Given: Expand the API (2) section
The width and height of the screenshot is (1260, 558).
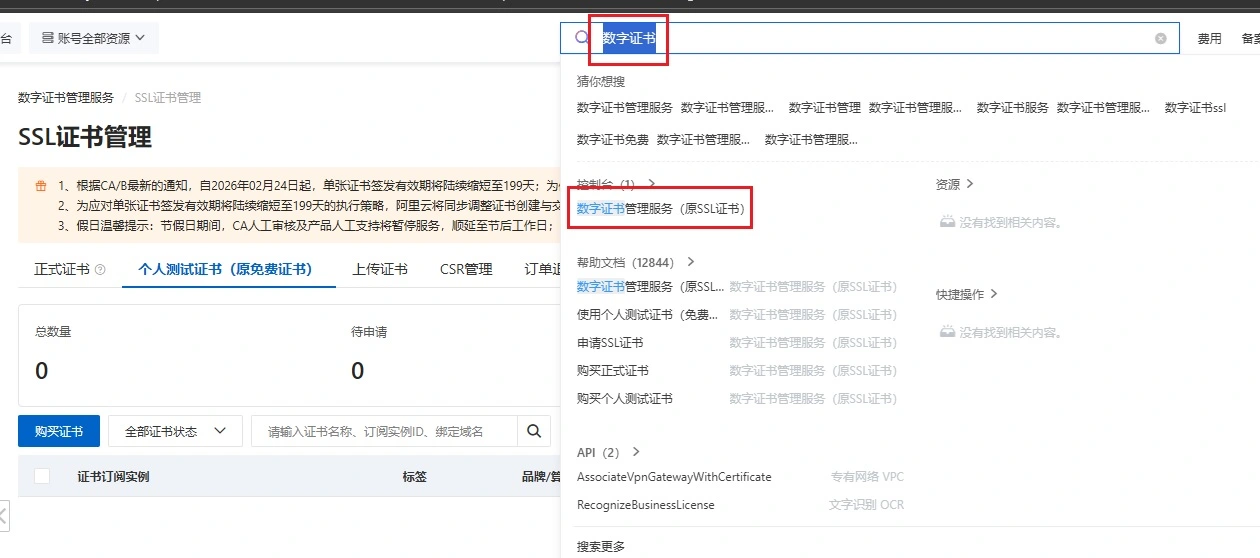Looking at the screenshot, I should [636, 452].
